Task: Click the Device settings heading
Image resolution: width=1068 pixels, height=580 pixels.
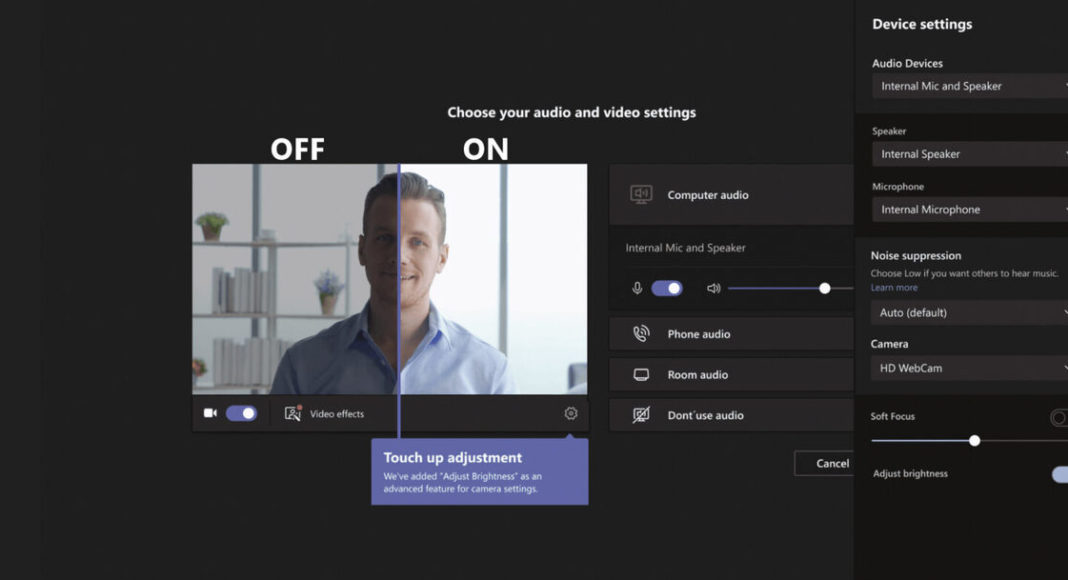Action: pyautogui.click(x=922, y=25)
